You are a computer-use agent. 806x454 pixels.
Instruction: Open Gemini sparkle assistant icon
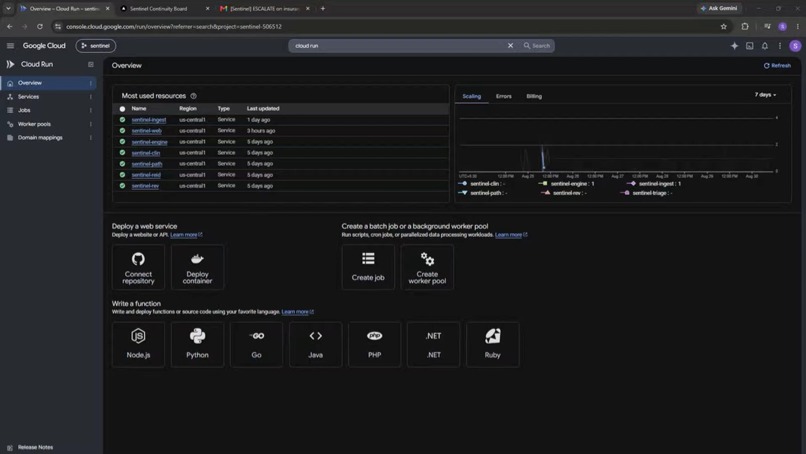735,46
